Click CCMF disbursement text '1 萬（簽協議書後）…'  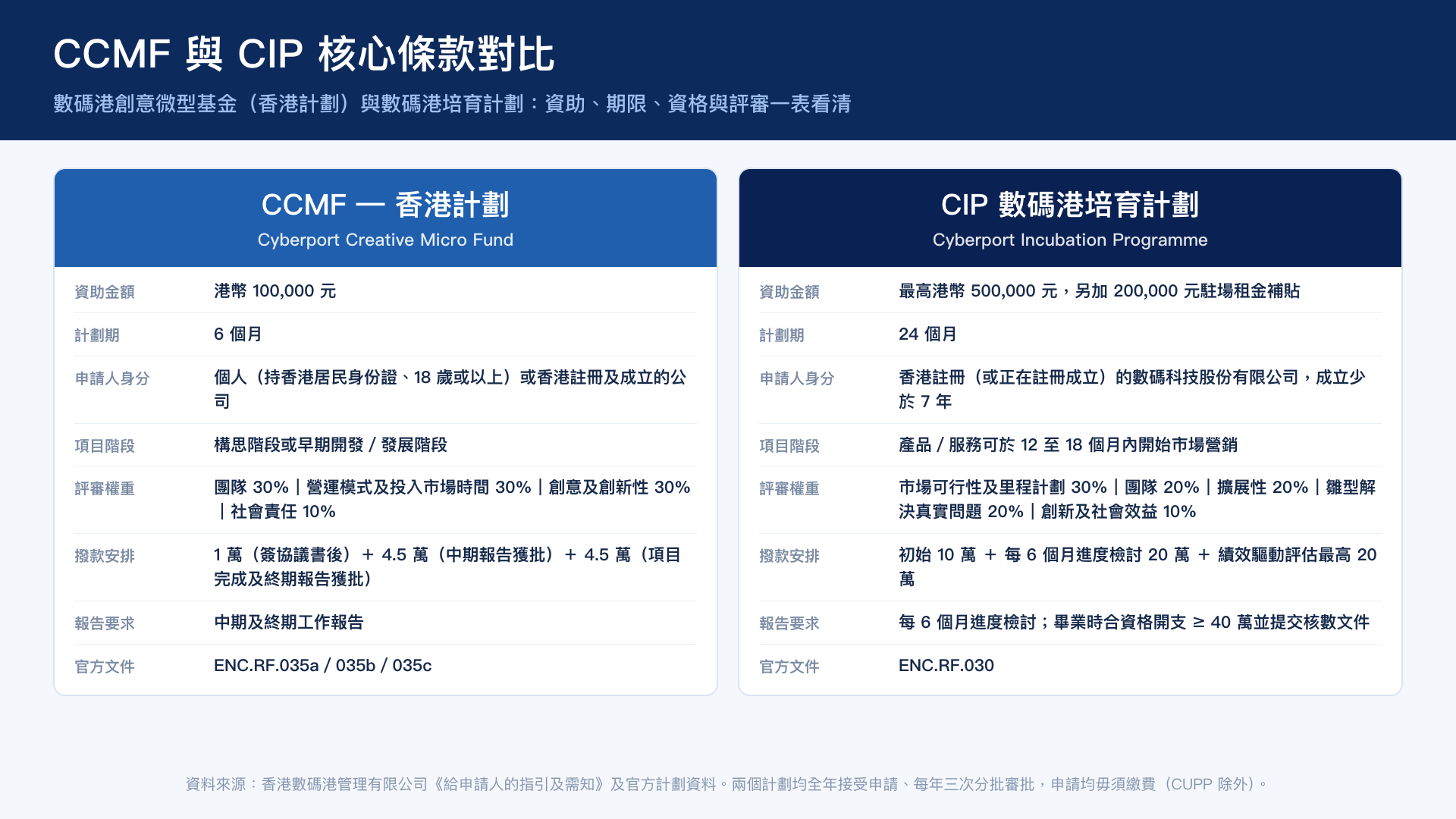[x=447, y=566]
